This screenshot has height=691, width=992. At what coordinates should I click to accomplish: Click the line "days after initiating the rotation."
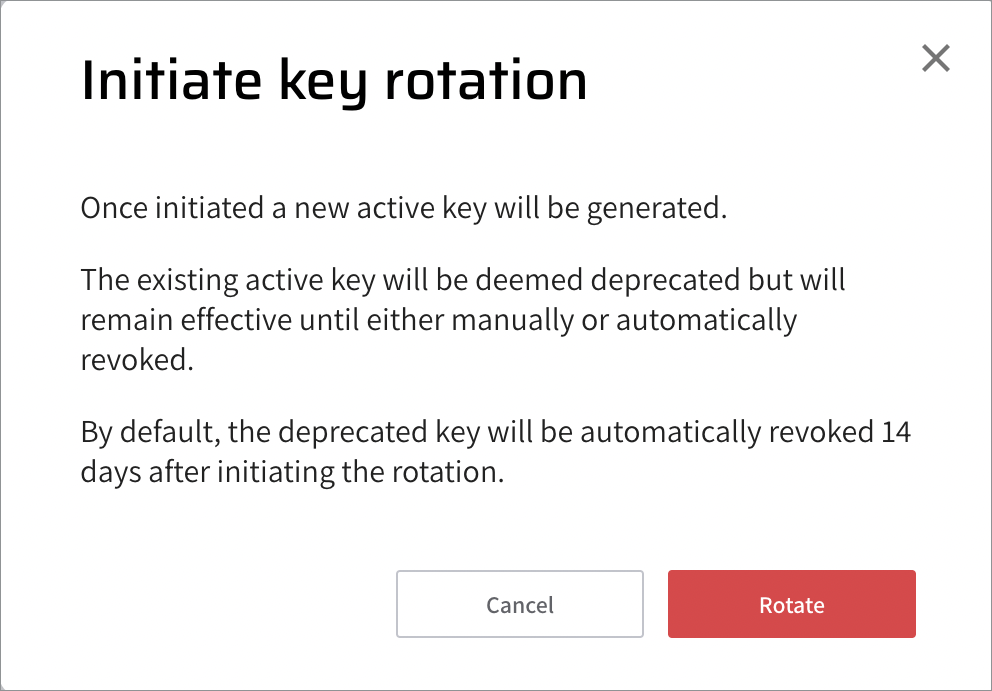click(x=292, y=472)
